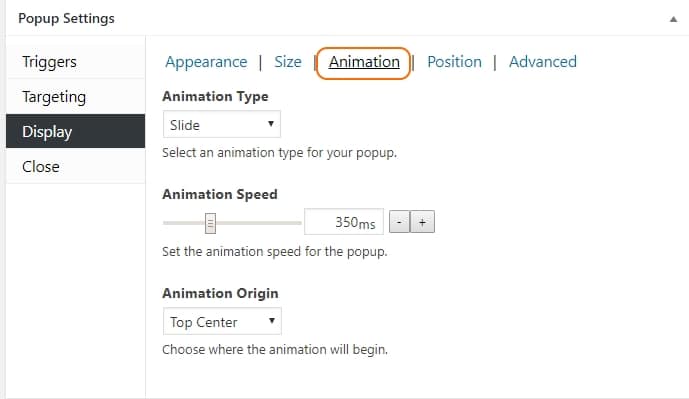This screenshot has height=399, width=689.
Task: Click the Animation Type dropdown arrow
Action: coord(271,124)
